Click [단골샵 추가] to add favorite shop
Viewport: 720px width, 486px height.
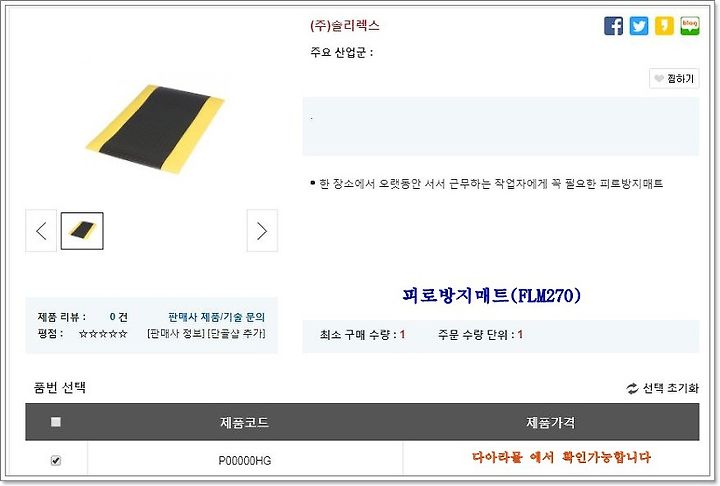(236, 333)
